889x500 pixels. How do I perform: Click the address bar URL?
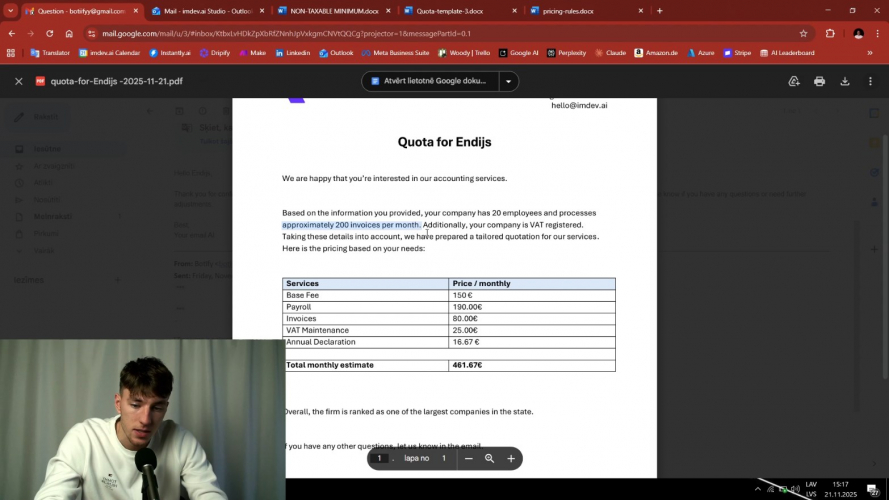pyautogui.click(x=286, y=33)
